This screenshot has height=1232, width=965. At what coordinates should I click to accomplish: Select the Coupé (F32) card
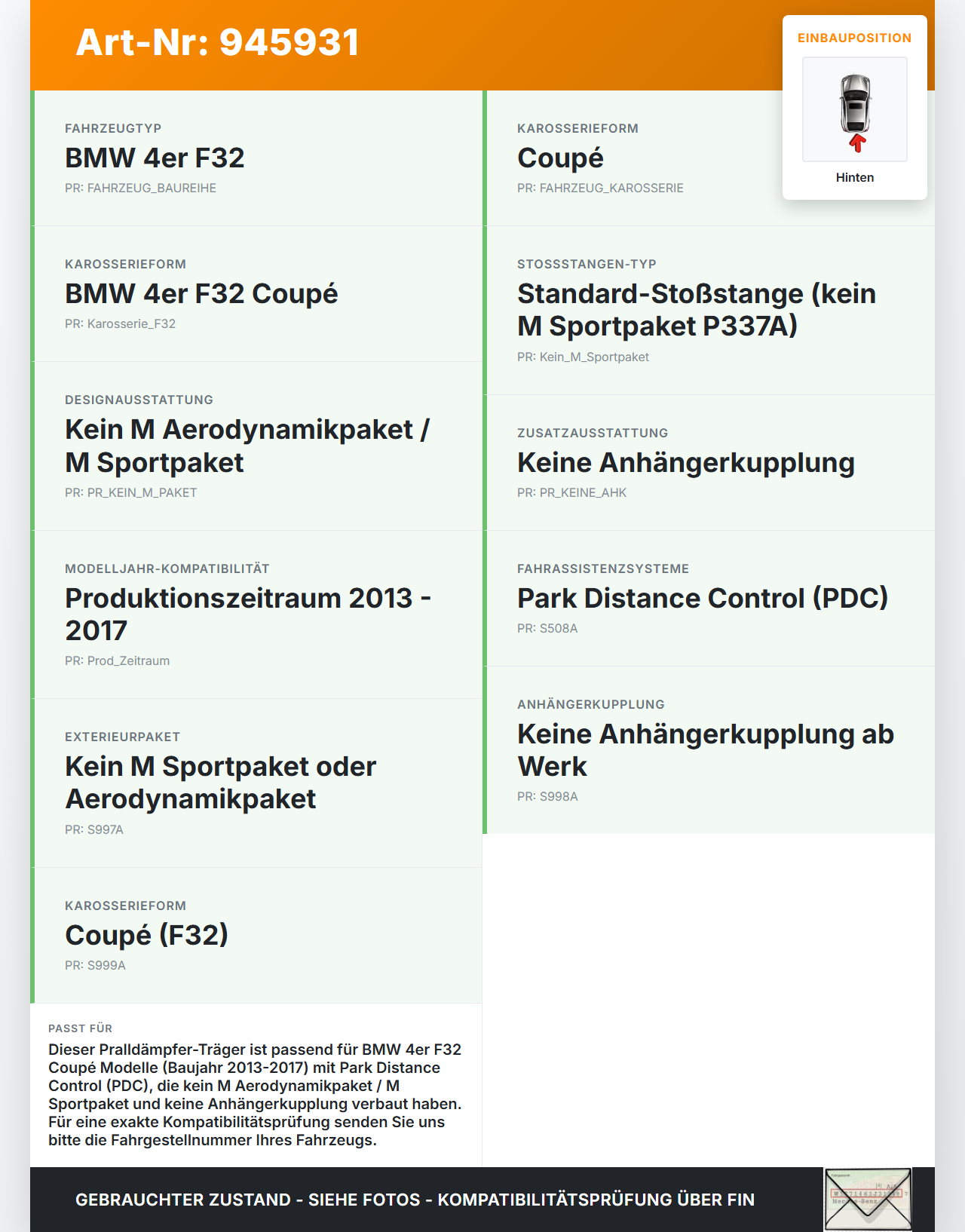point(256,936)
